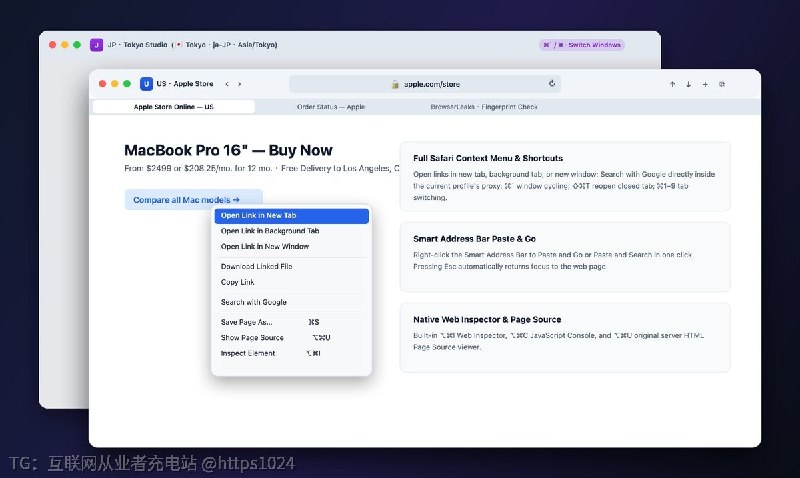Viewport: 800px width, 478px height.
Task: Click Native Web Inspector & Page Source heading
Action: coord(487,319)
